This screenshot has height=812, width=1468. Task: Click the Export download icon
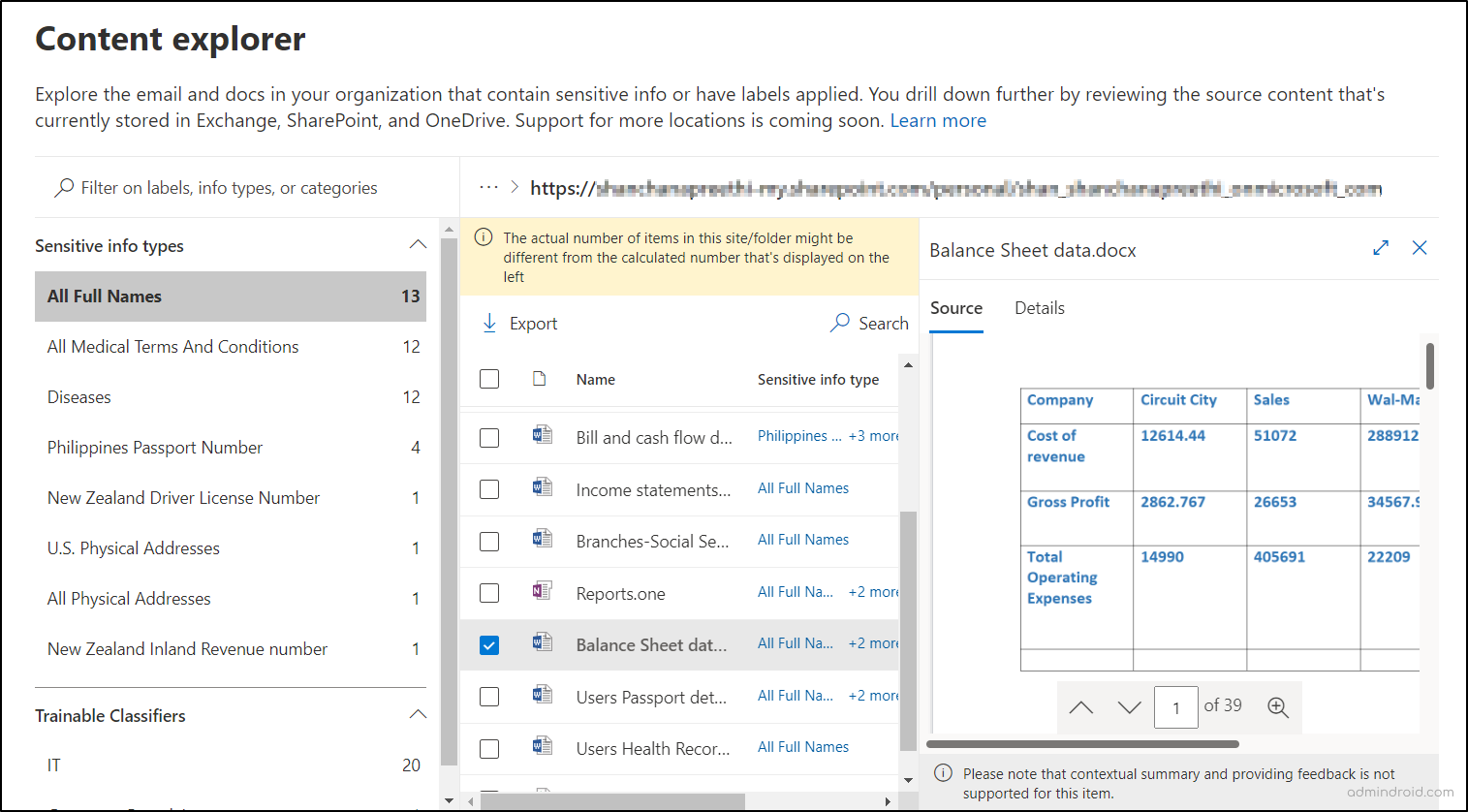pos(489,323)
